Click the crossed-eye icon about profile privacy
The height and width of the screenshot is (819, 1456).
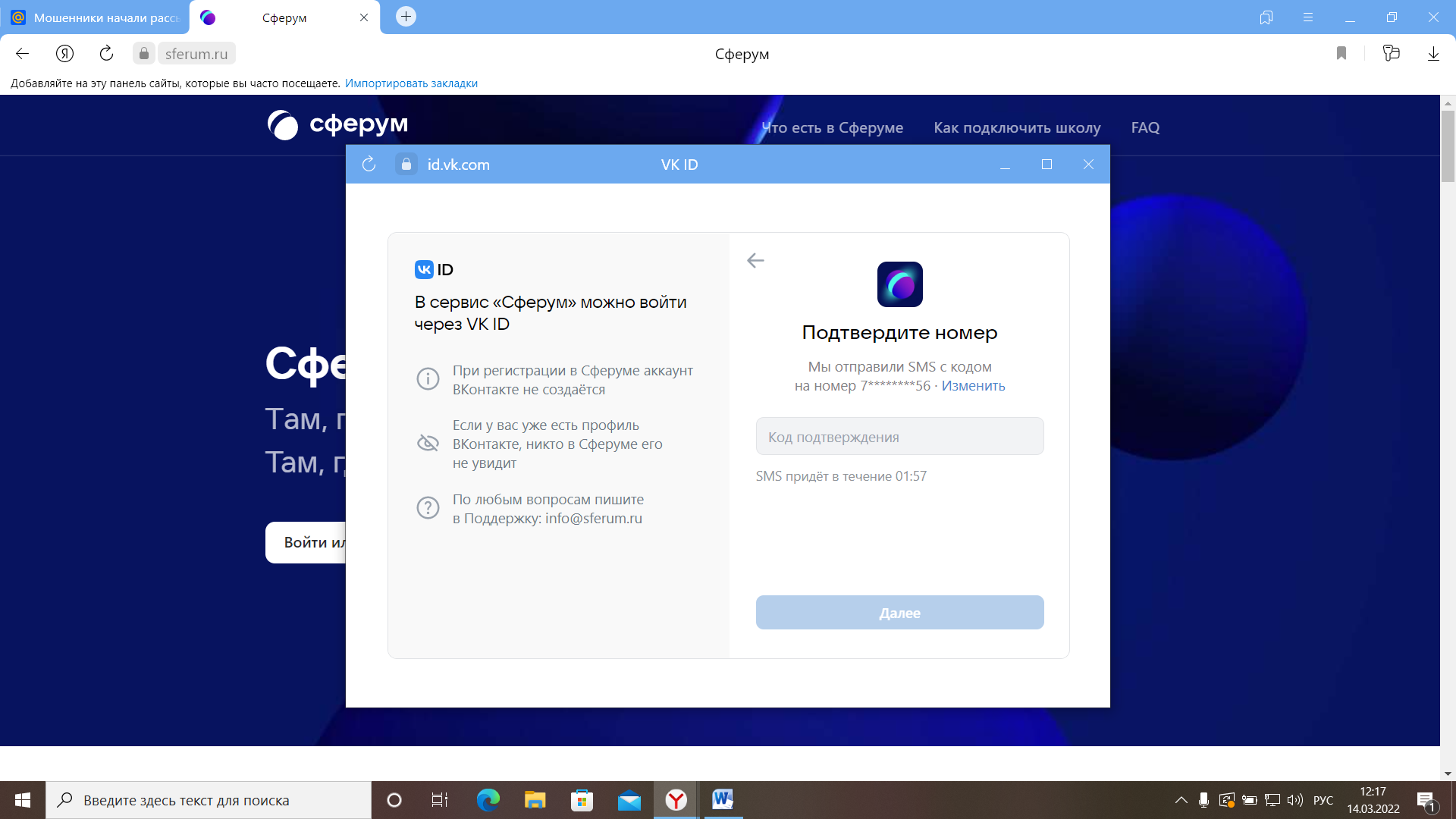coord(428,443)
